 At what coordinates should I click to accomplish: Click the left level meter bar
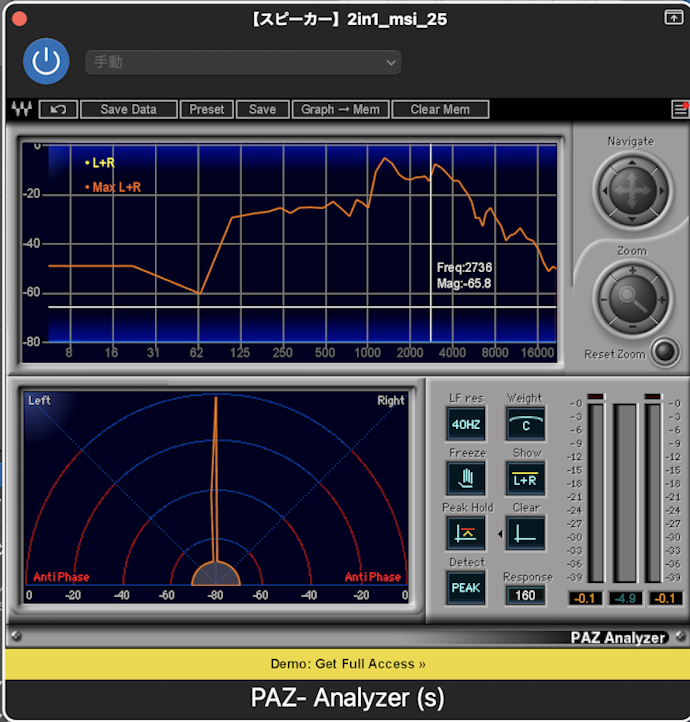pyautogui.click(x=596, y=493)
